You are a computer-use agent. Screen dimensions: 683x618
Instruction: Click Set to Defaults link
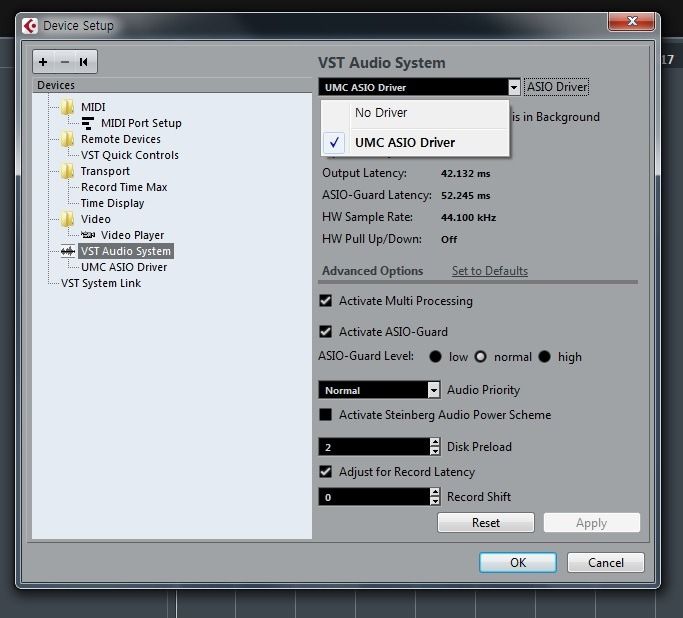pos(490,271)
